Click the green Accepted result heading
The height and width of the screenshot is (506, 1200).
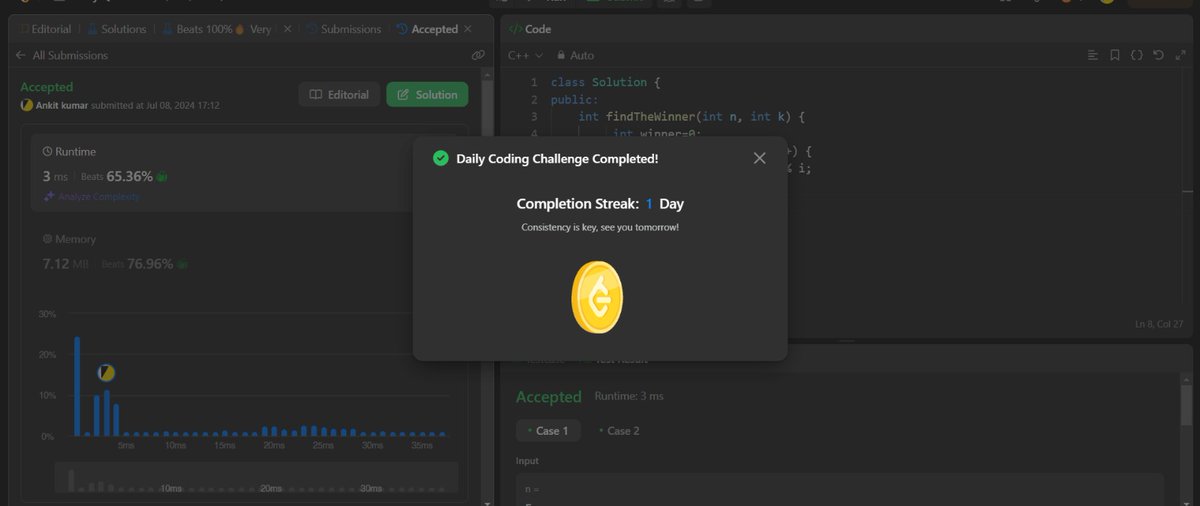548,397
